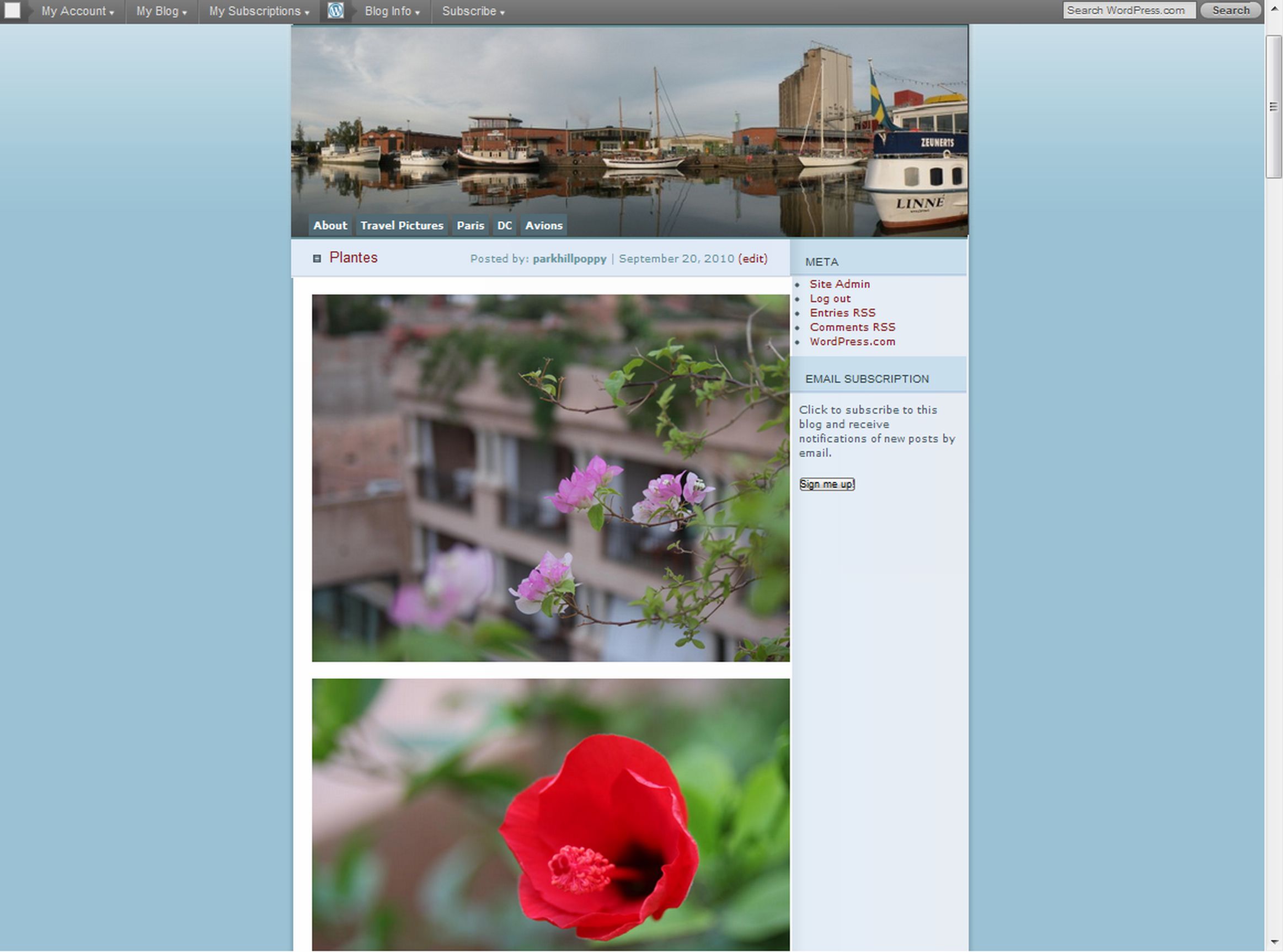Image resolution: width=1283 pixels, height=952 pixels.
Task: Click the edit link next to post date
Action: [x=753, y=259]
